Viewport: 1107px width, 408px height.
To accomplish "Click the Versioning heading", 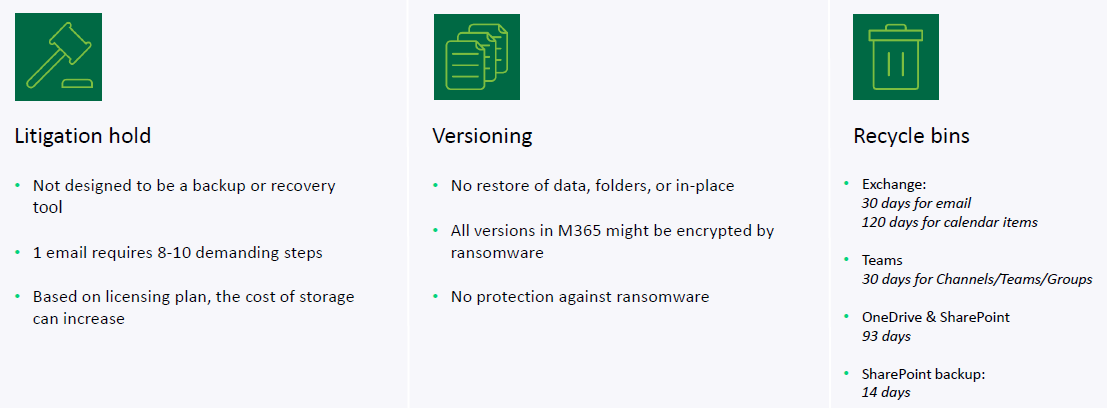I will pyautogui.click(x=482, y=136).
